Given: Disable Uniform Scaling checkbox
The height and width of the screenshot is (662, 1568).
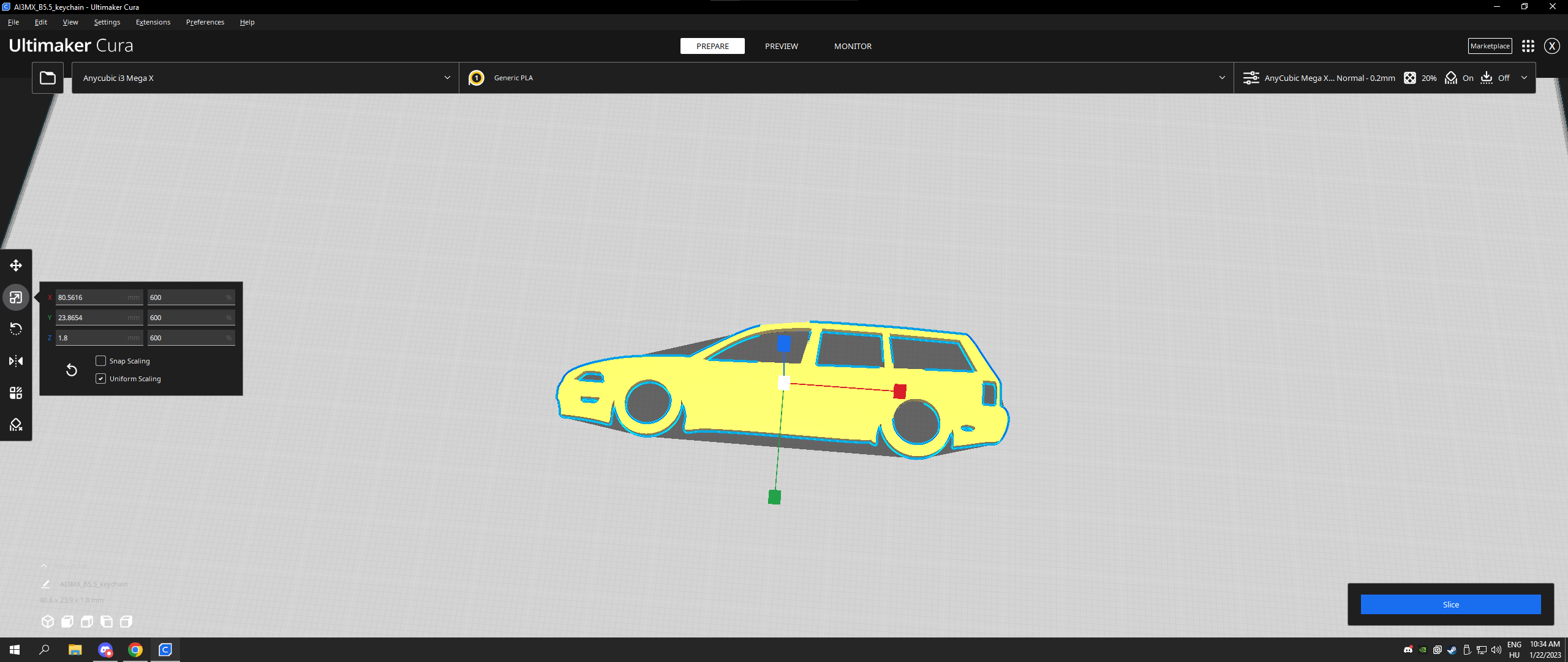Looking at the screenshot, I should [101, 379].
